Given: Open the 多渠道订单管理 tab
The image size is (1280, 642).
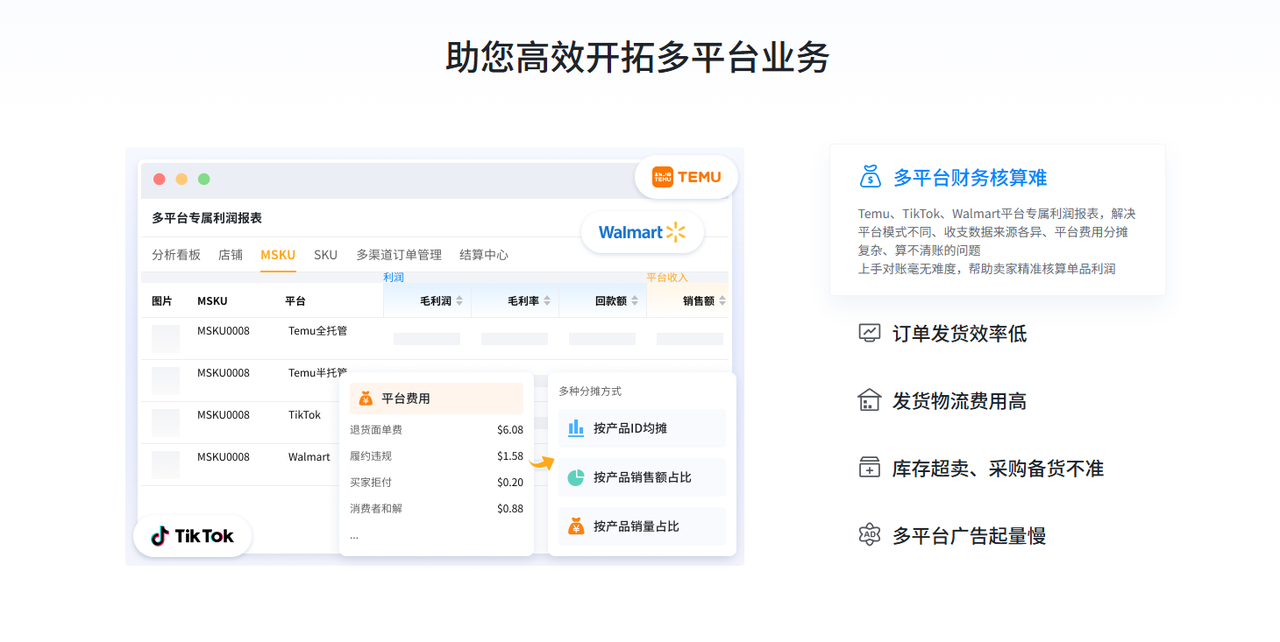Looking at the screenshot, I should 399,255.
